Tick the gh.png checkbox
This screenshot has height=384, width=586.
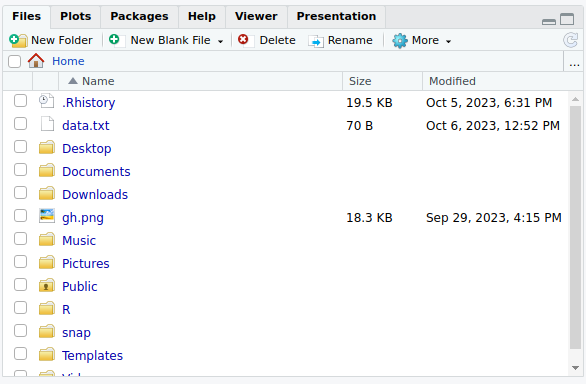[x=20, y=216]
